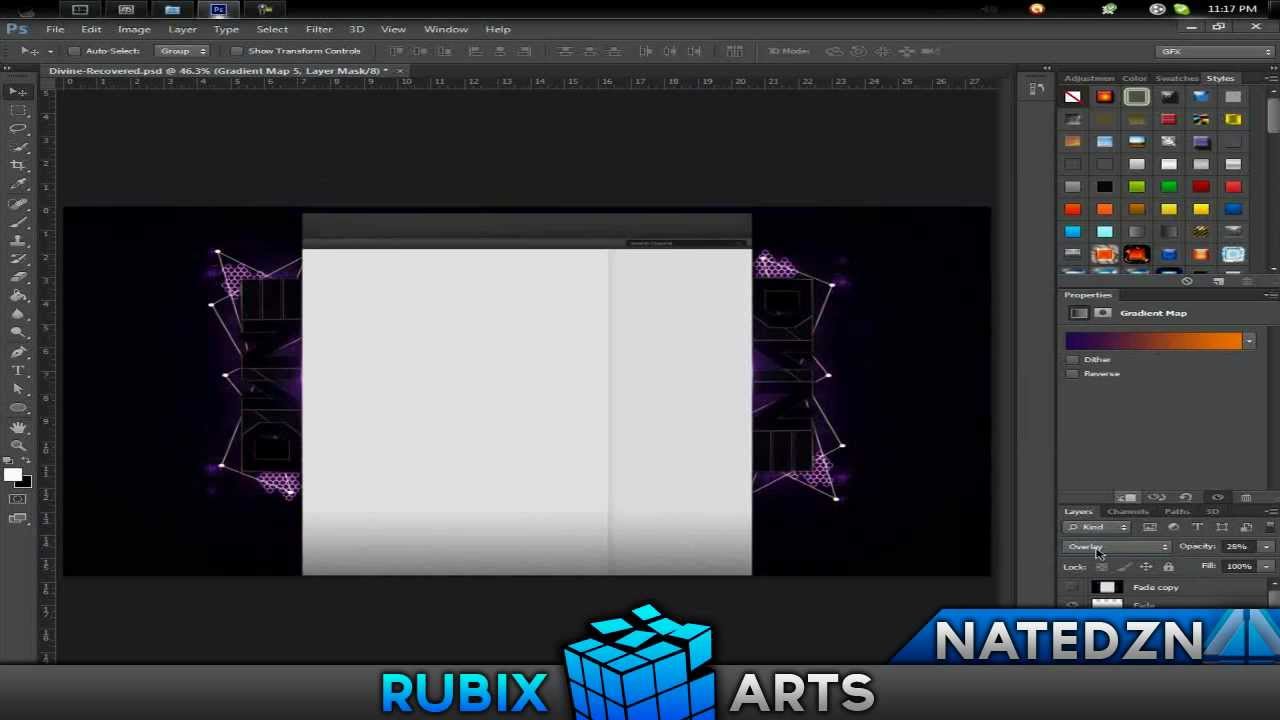Image resolution: width=1280 pixels, height=720 pixels.
Task: Select the History Brush tool
Action: coord(18,258)
